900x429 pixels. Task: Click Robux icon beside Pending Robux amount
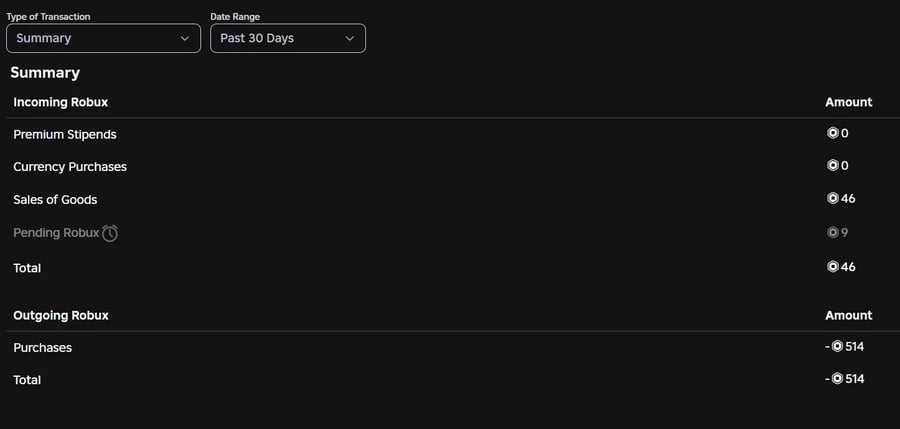tap(832, 232)
